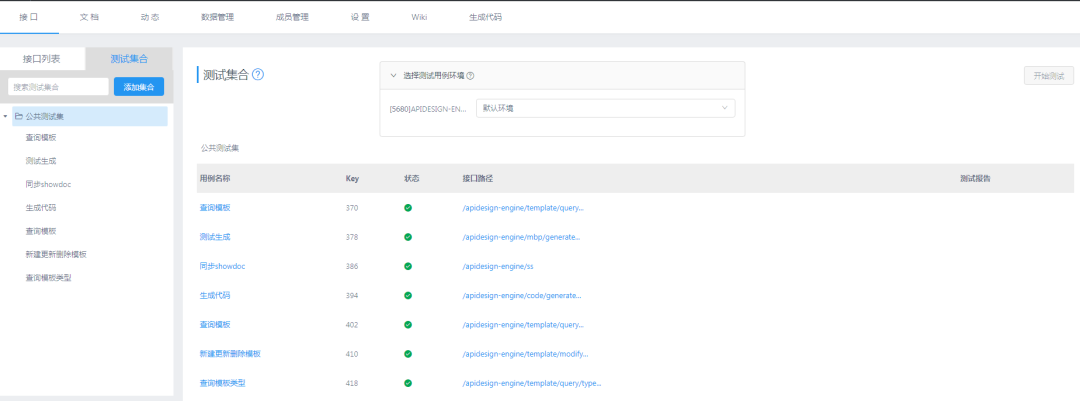Click the green status icon for key 418
The width and height of the screenshot is (1080, 401).
click(x=408, y=383)
